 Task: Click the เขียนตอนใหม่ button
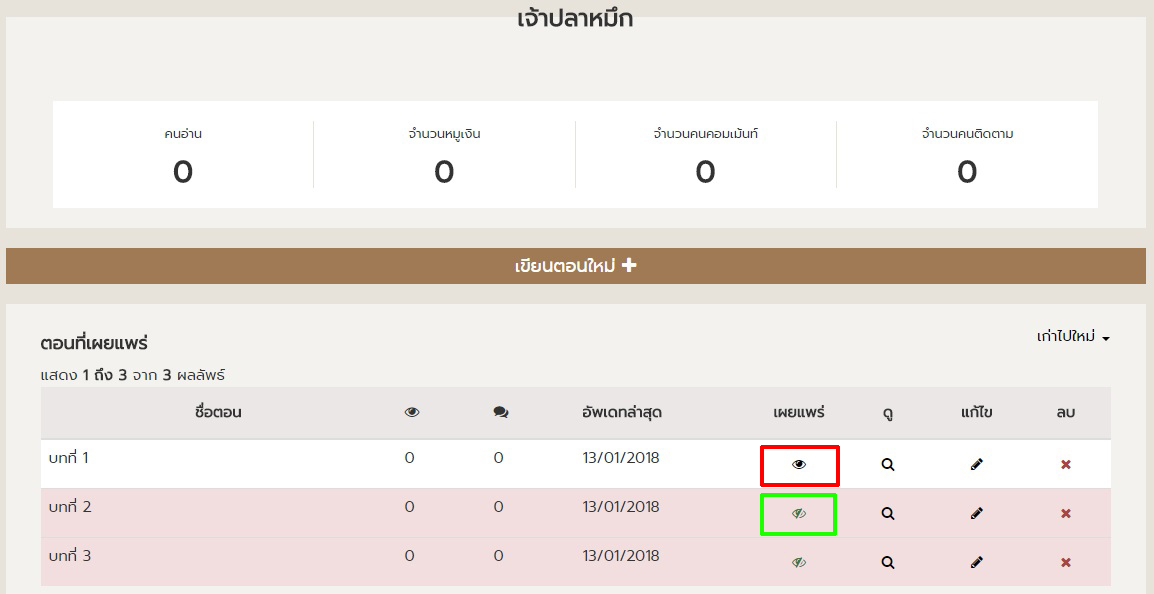(x=575, y=266)
